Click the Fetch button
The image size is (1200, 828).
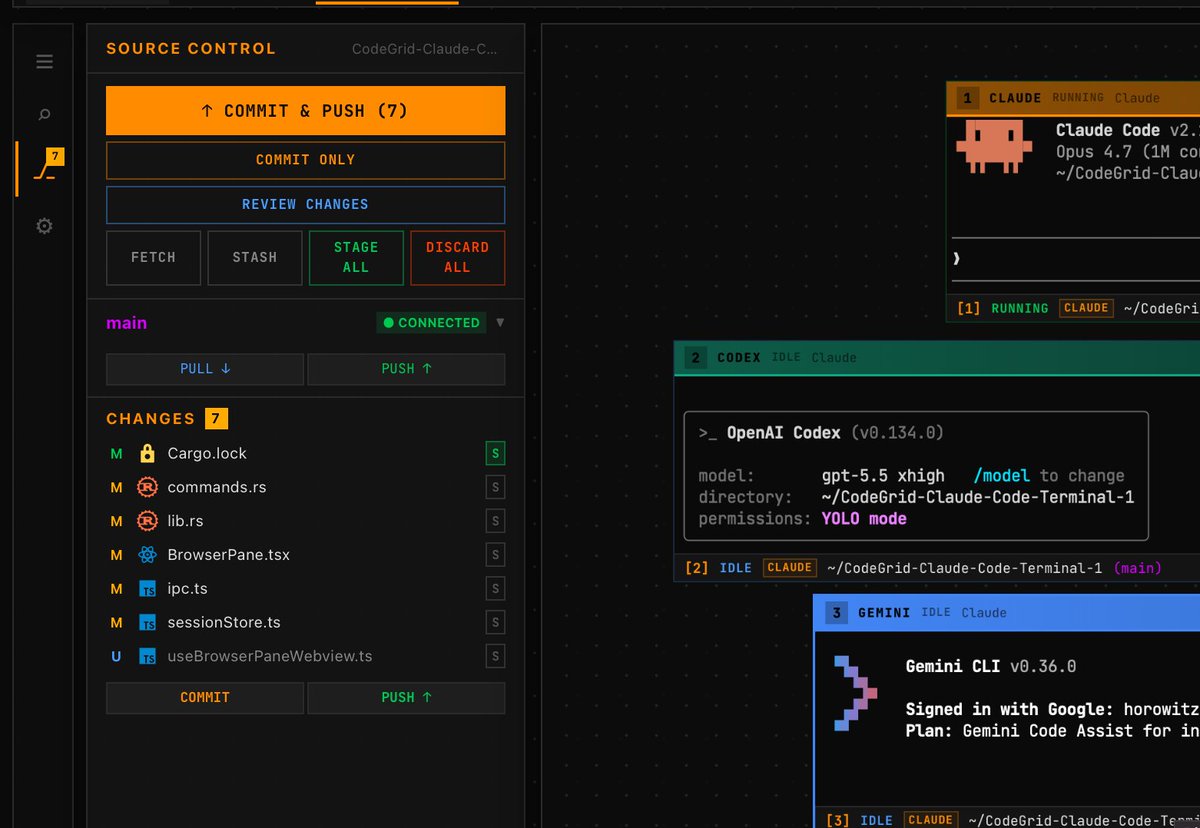coord(153,258)
